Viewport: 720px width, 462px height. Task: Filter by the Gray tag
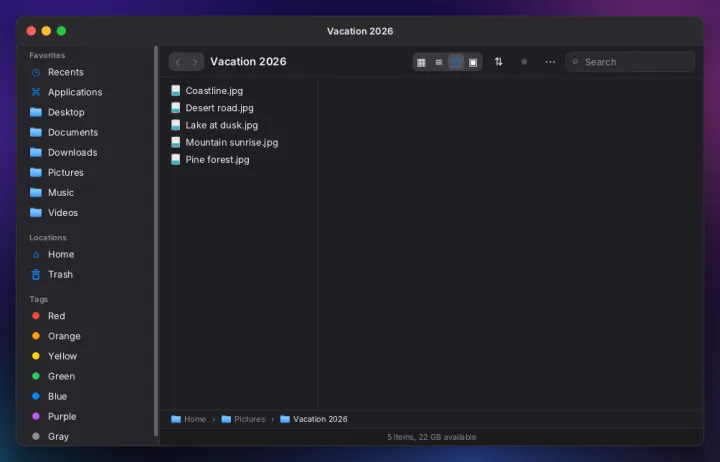pyautogui.click(x=90, y=437)
